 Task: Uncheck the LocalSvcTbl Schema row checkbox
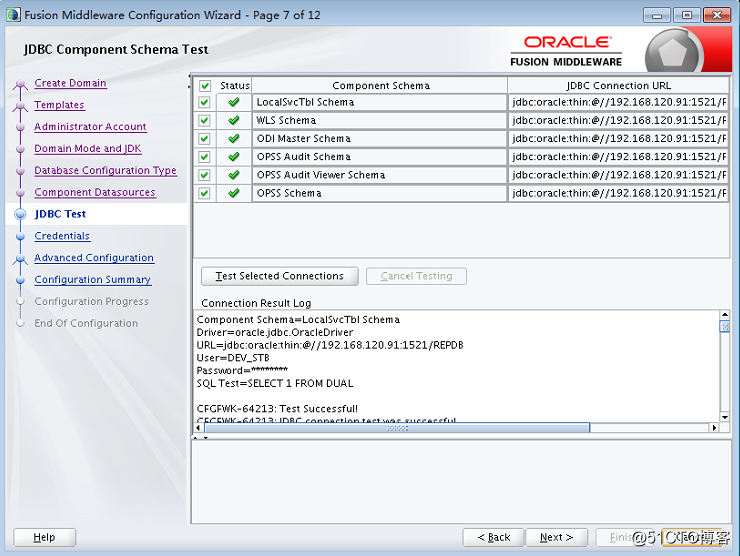[x=204, y=102]
